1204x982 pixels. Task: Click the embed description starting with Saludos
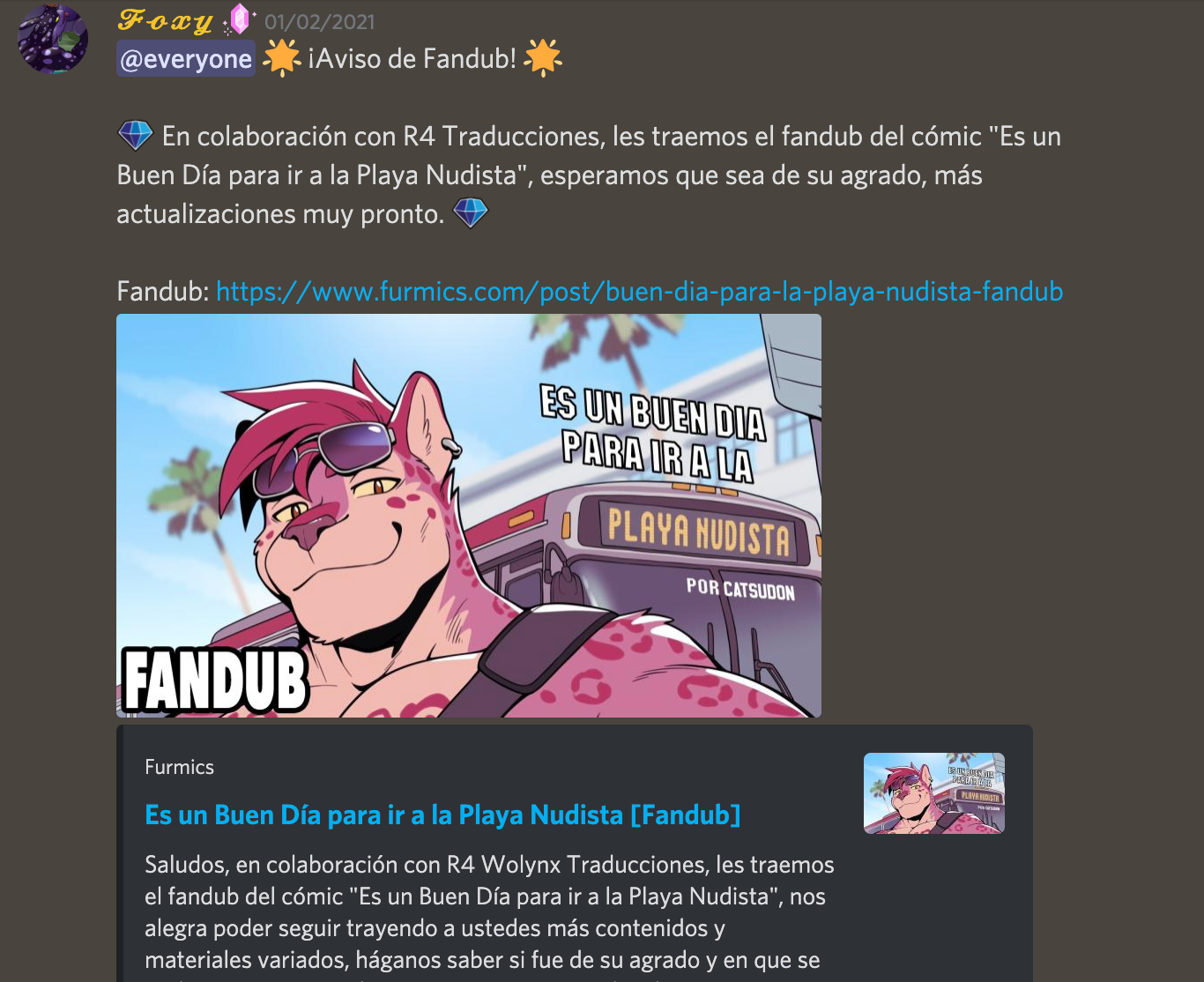[489, 912]
